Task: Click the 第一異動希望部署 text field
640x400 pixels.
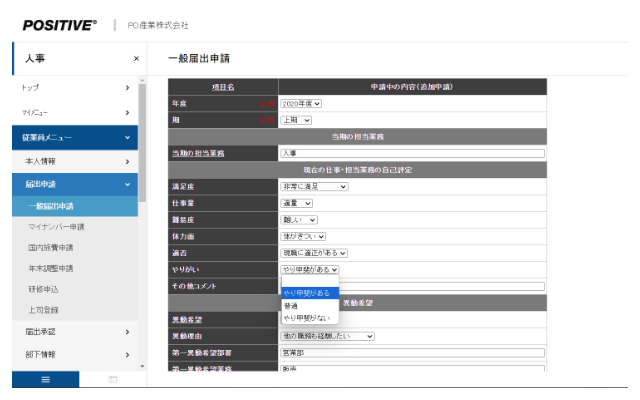Action: tap(412, 353)
